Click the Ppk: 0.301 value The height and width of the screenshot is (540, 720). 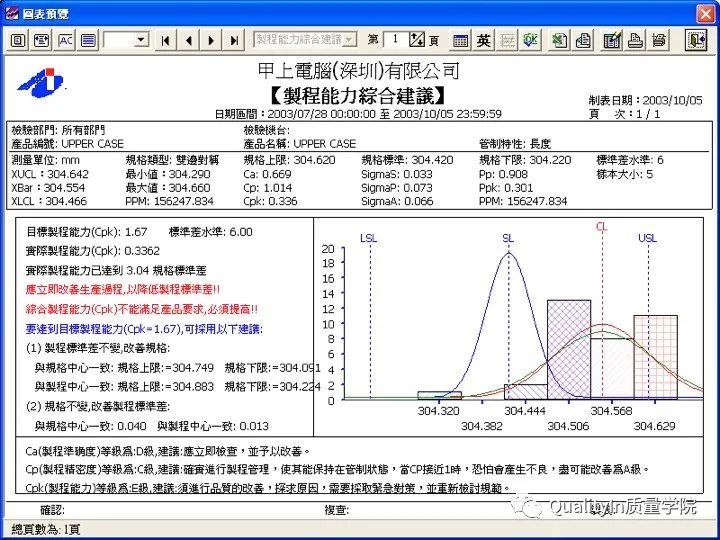(506, 188)
